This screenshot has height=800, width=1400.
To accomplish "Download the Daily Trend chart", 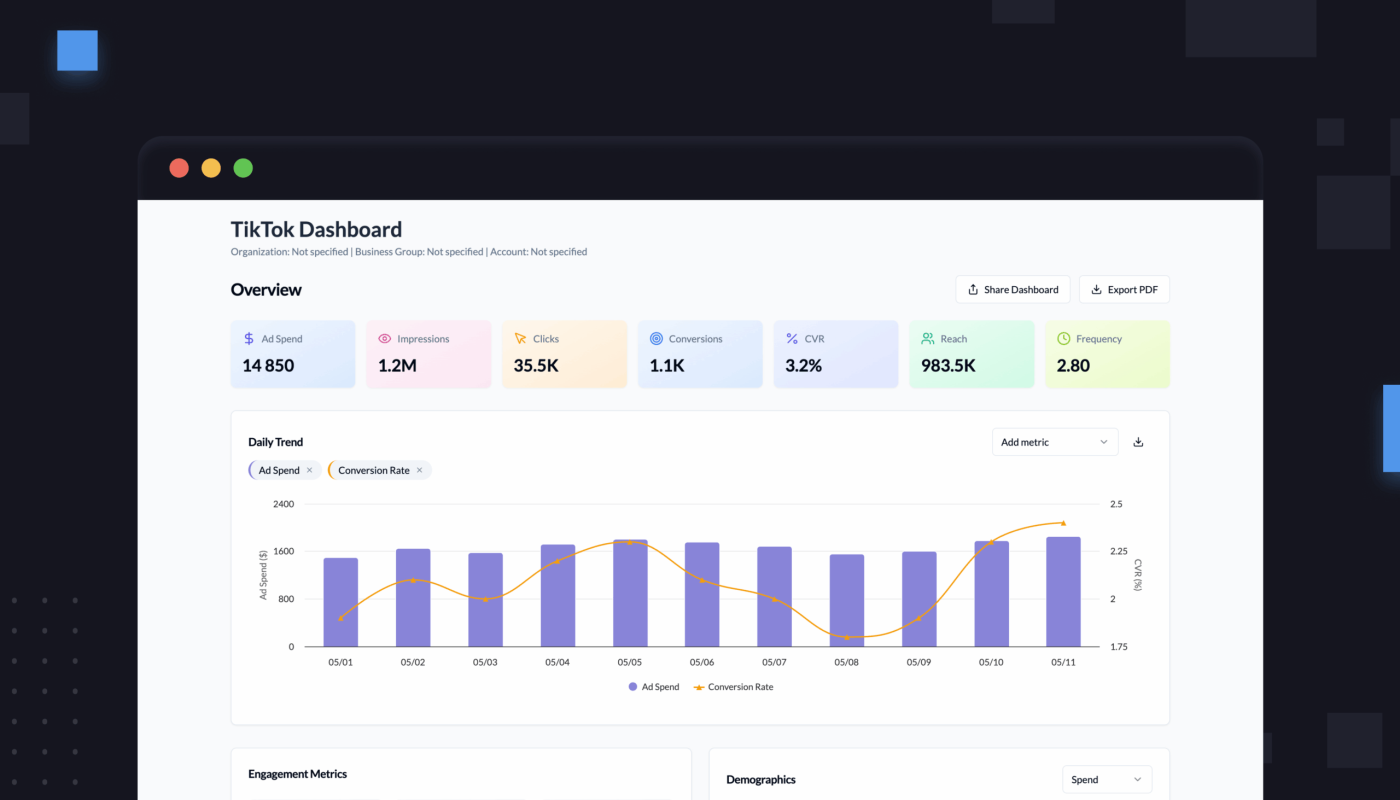I will (x=1138, y=442).
